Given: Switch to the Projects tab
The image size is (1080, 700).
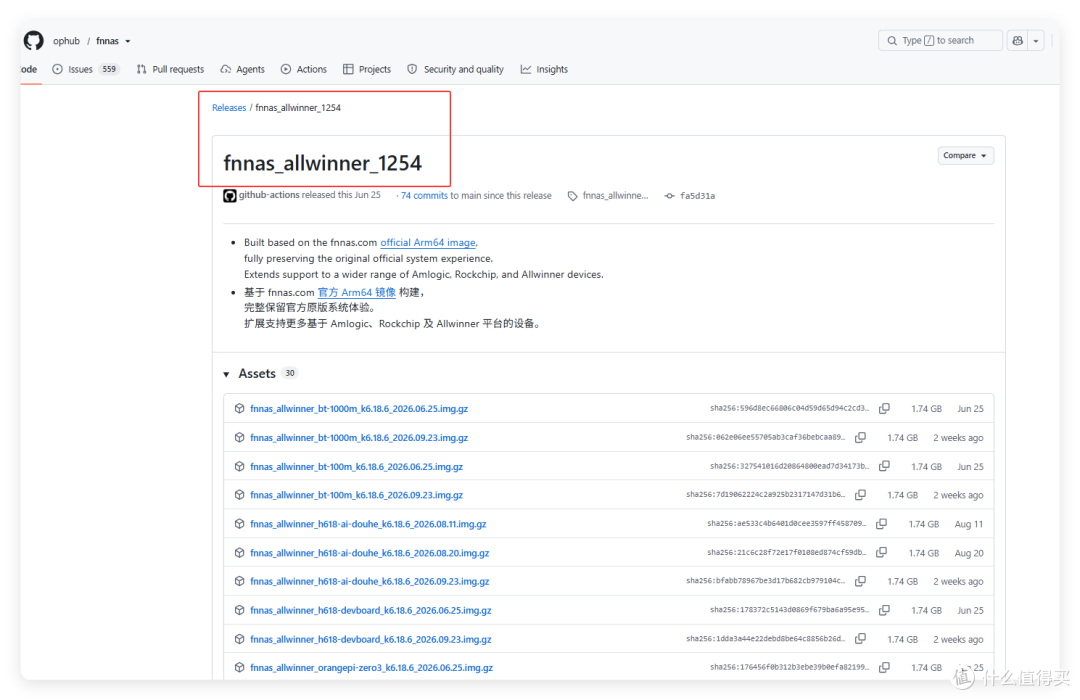Looking at the screenshot, I should tap(367, 69).
